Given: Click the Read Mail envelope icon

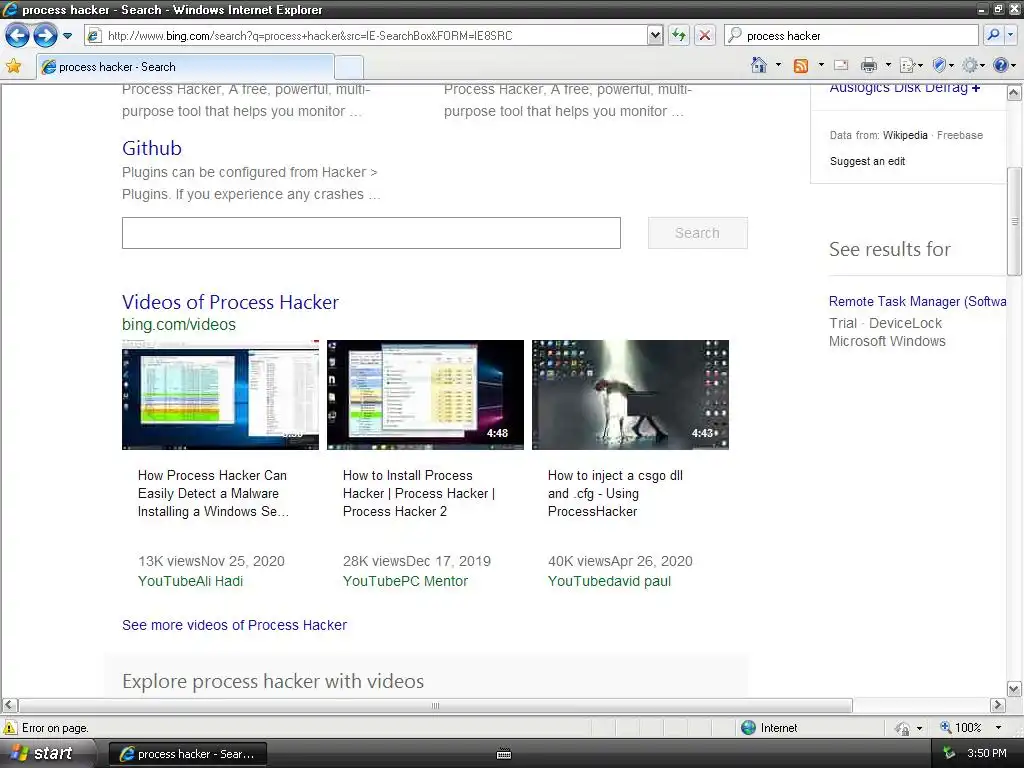Looking at the screenshot, I should [x=841, y=65].
